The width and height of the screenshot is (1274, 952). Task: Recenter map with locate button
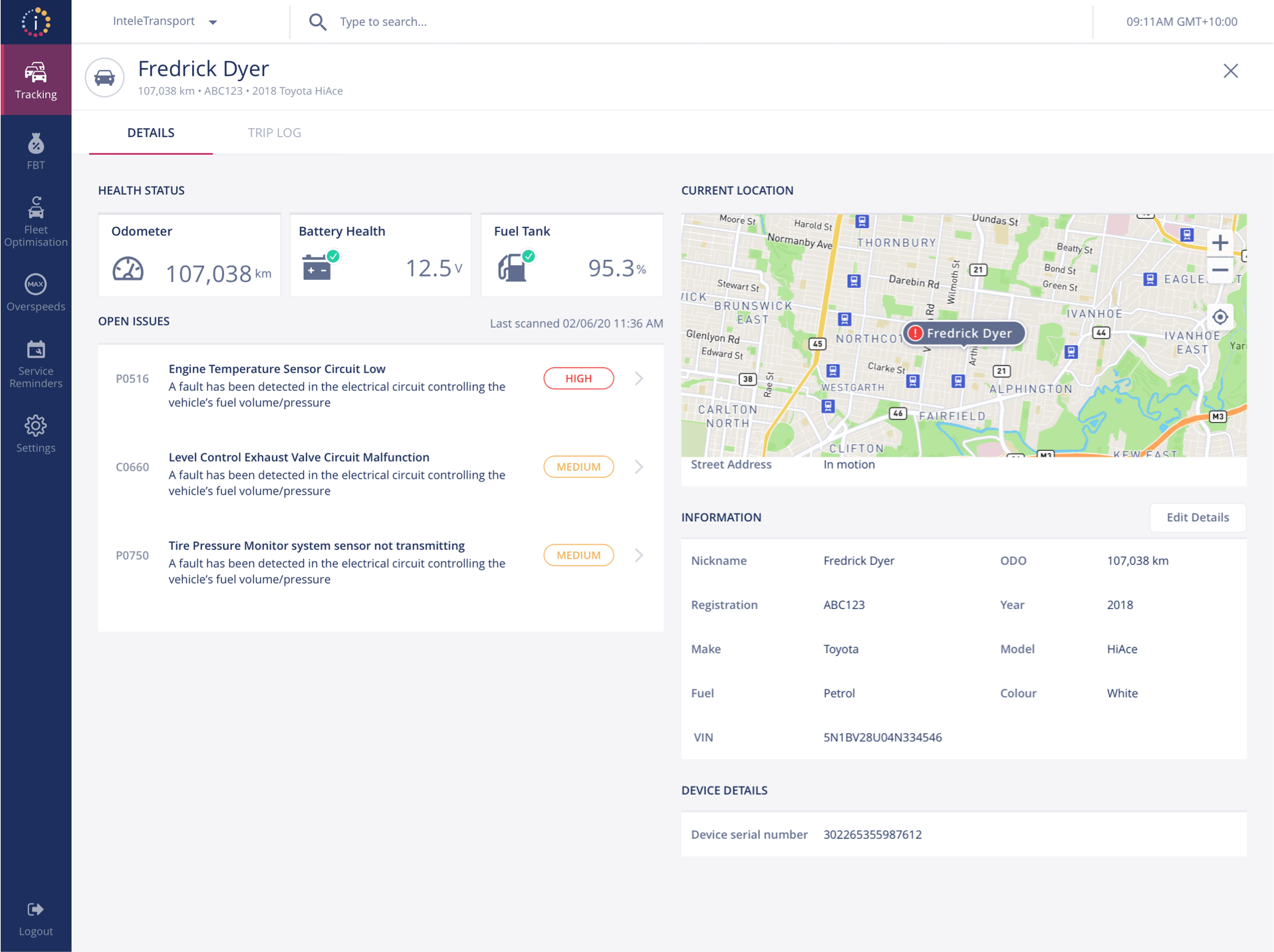click(1219, 317)
